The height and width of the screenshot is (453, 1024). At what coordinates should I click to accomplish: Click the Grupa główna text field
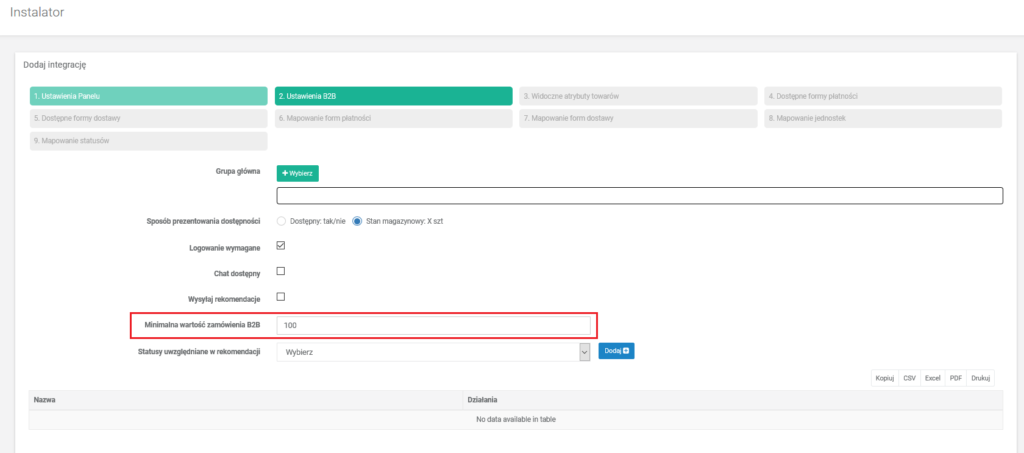click(639, 196)
